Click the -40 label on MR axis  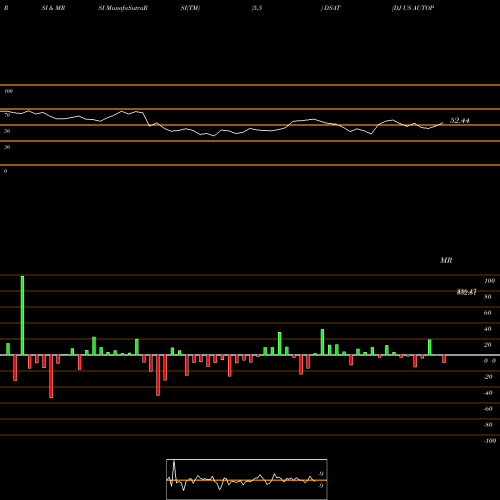tap(488, 393)
